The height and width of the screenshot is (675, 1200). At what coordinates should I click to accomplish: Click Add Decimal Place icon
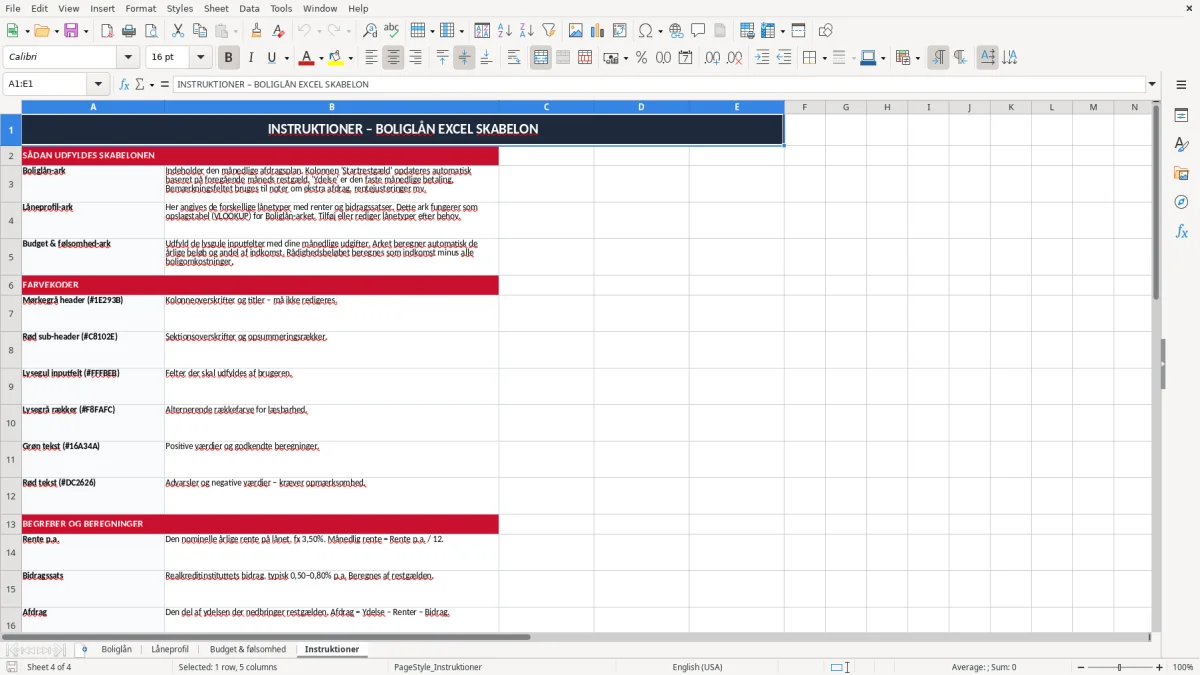pos(713,58)
